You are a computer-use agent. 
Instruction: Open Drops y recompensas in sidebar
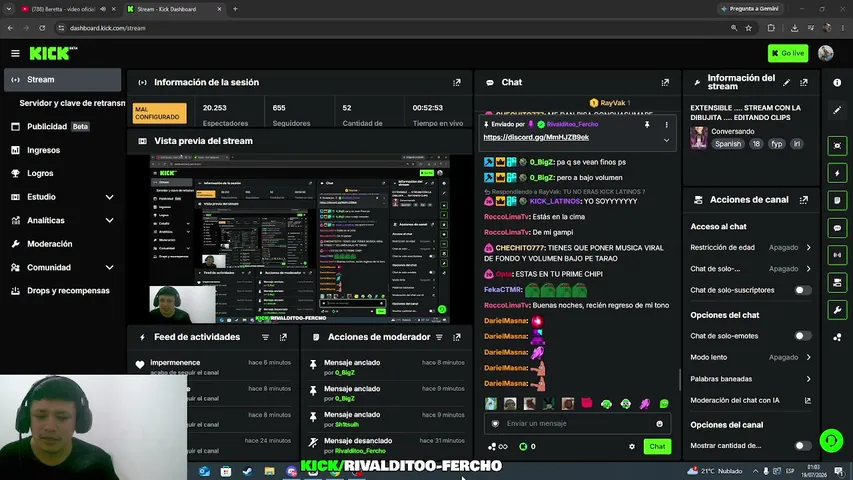click(63, 291)
